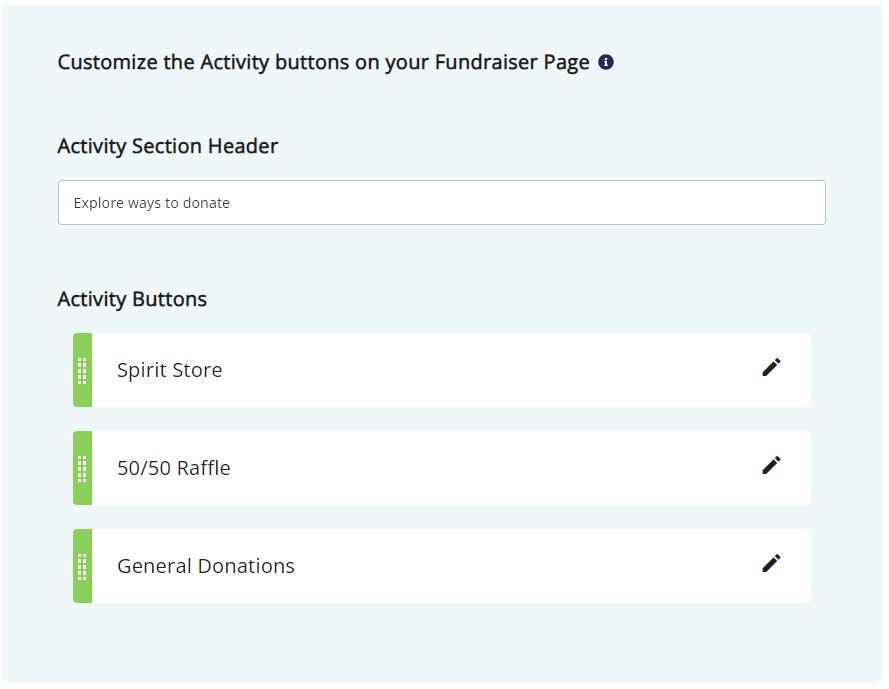The image size is (889, 689).
Task: Click the Spirit Store label text
Action: pos(168,369)
